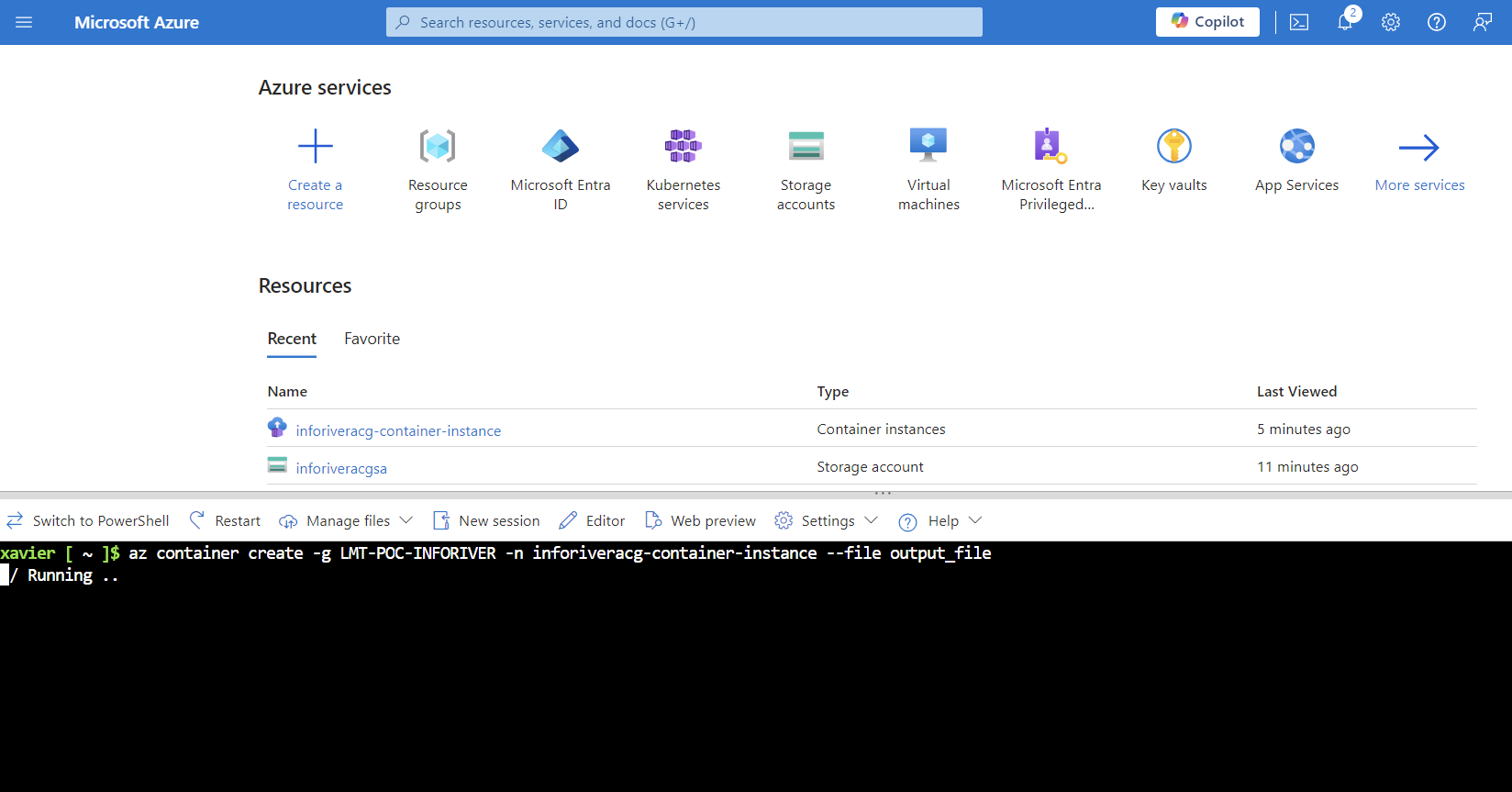1512x792 pixels.
Task: Open the Key vaults service
Action: [x=1173, y=147]
